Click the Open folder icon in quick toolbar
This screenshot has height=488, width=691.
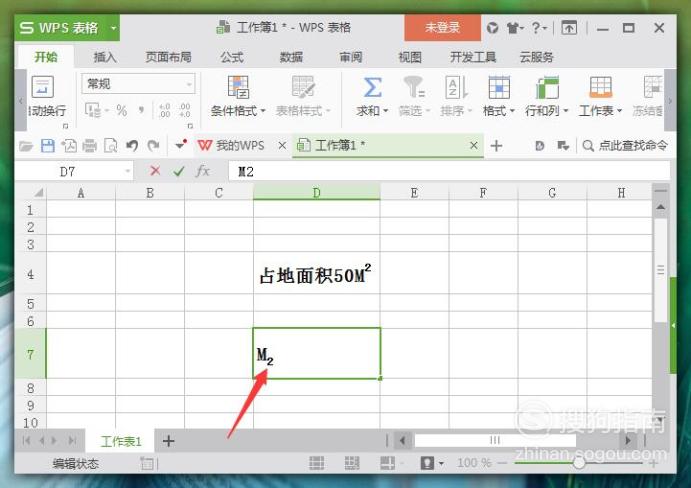(26, 145)
